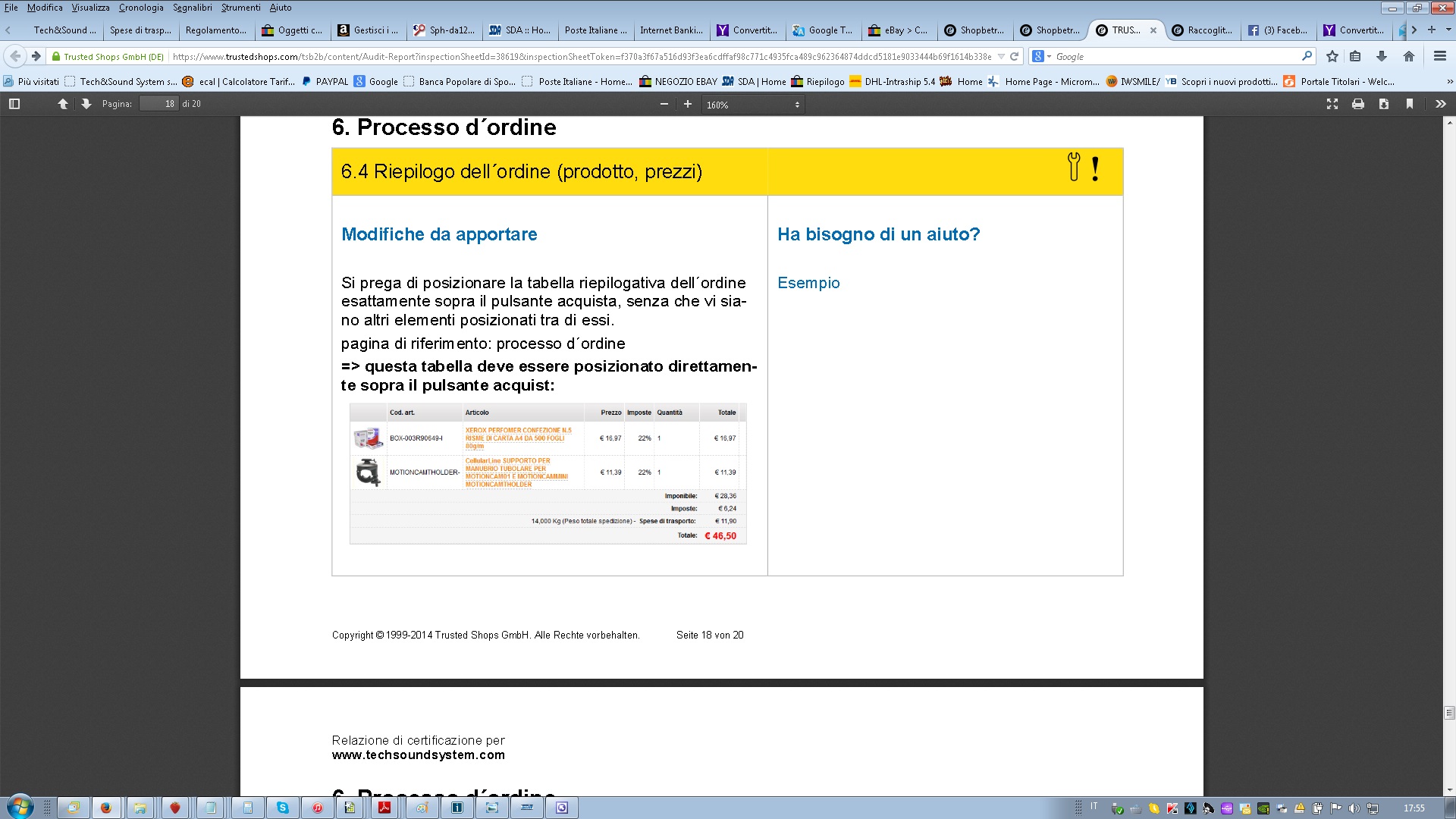Print the PDF document

tap(1358, 104)
